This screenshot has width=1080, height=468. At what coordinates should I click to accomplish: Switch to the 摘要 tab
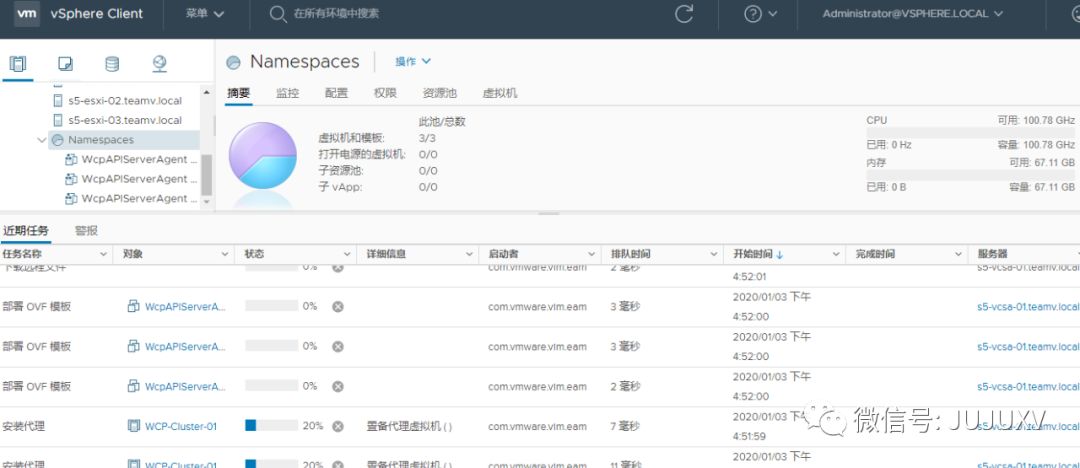[238, 93]
